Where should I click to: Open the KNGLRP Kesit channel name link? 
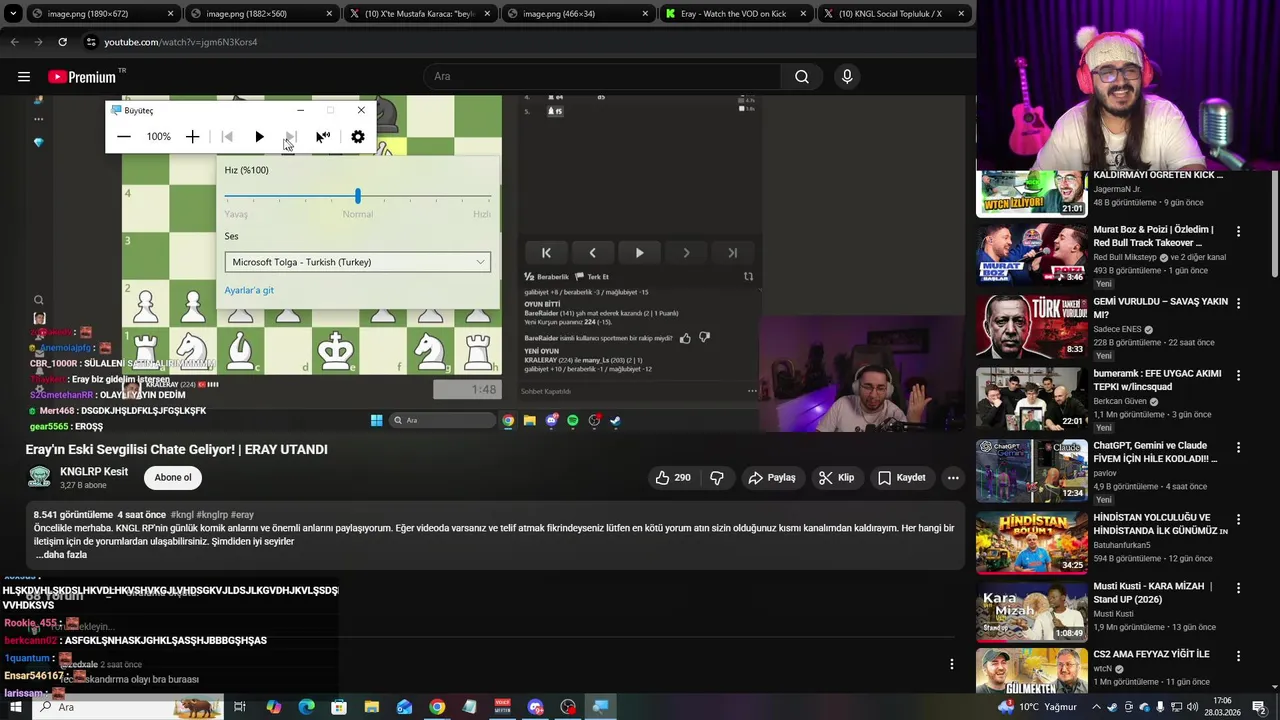click(94, 472)
